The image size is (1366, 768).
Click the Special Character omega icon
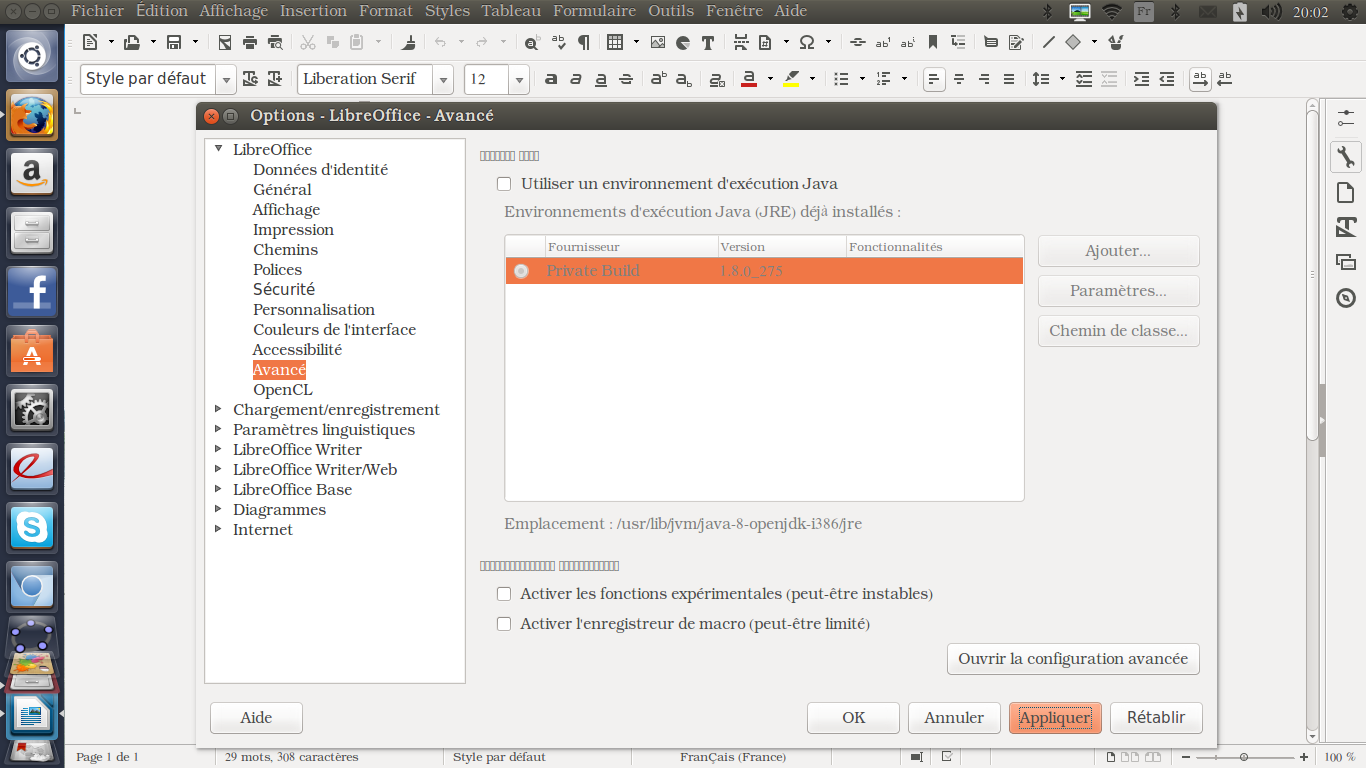pyautogui.click(x=807, y=42)
